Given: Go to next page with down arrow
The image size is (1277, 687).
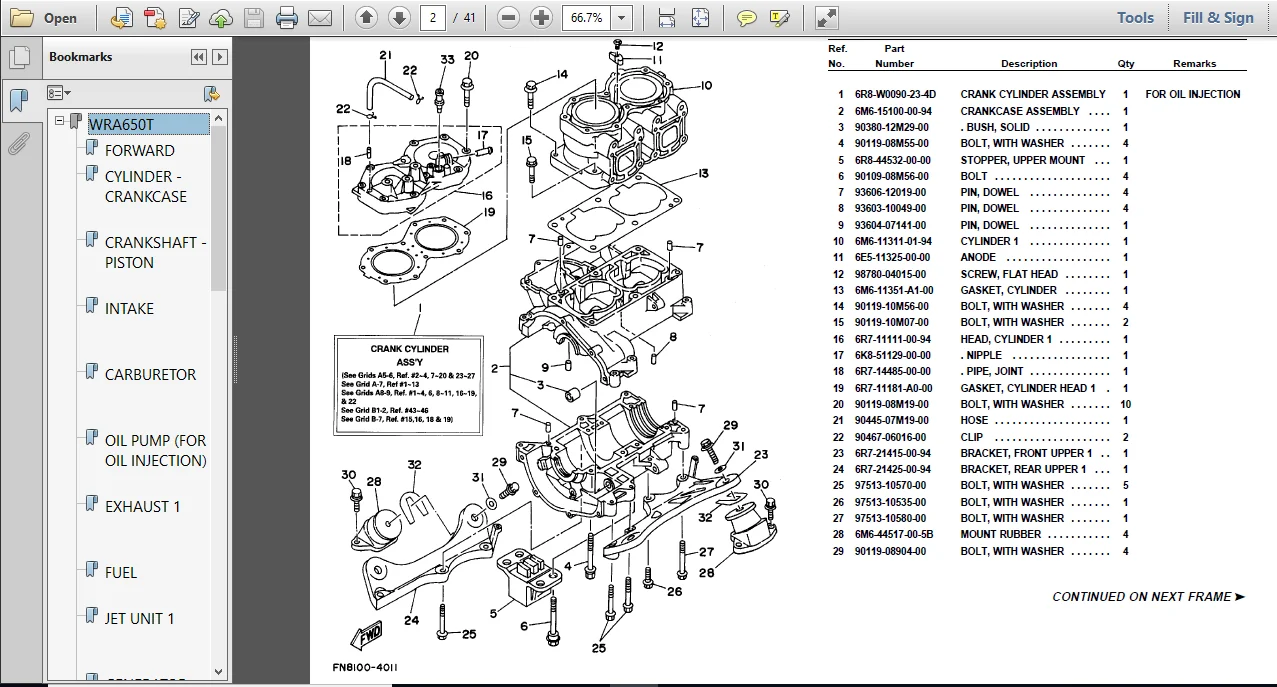Looking at the screenshot, I should pos(399,18).
